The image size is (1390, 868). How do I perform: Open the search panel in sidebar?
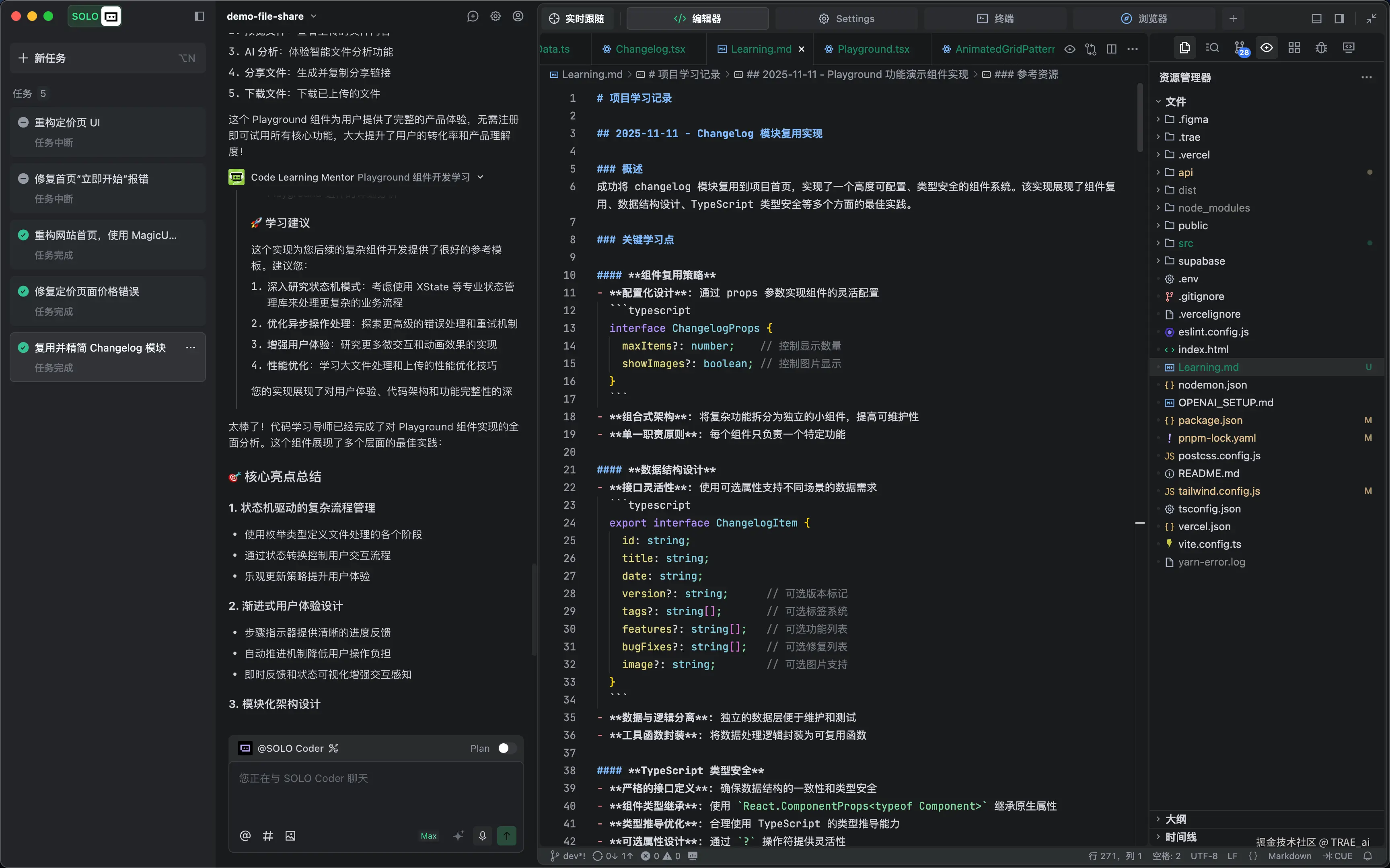(x=1212, y=48)
